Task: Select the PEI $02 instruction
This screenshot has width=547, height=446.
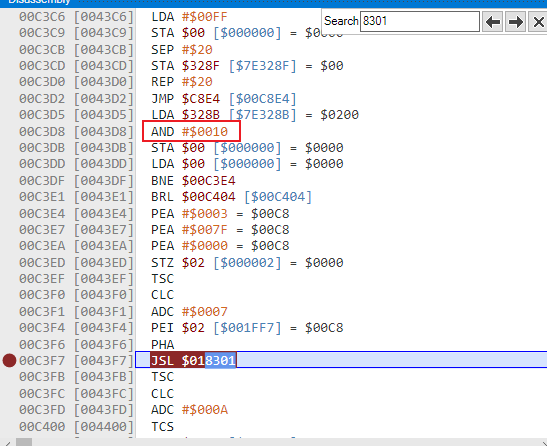Action: point(247,328)
